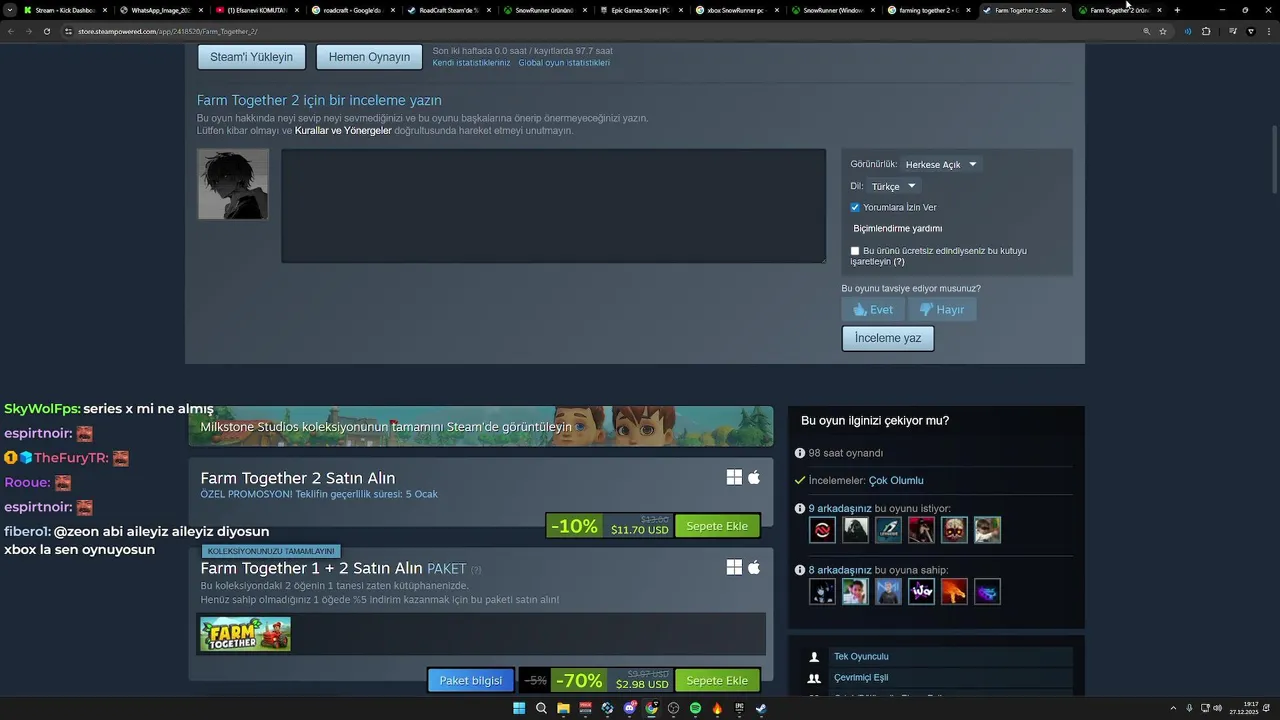Click the thumbs-up Evet recommend button
The height and width of the screenshot is (720, 1280).
click(x=873, y=309)
